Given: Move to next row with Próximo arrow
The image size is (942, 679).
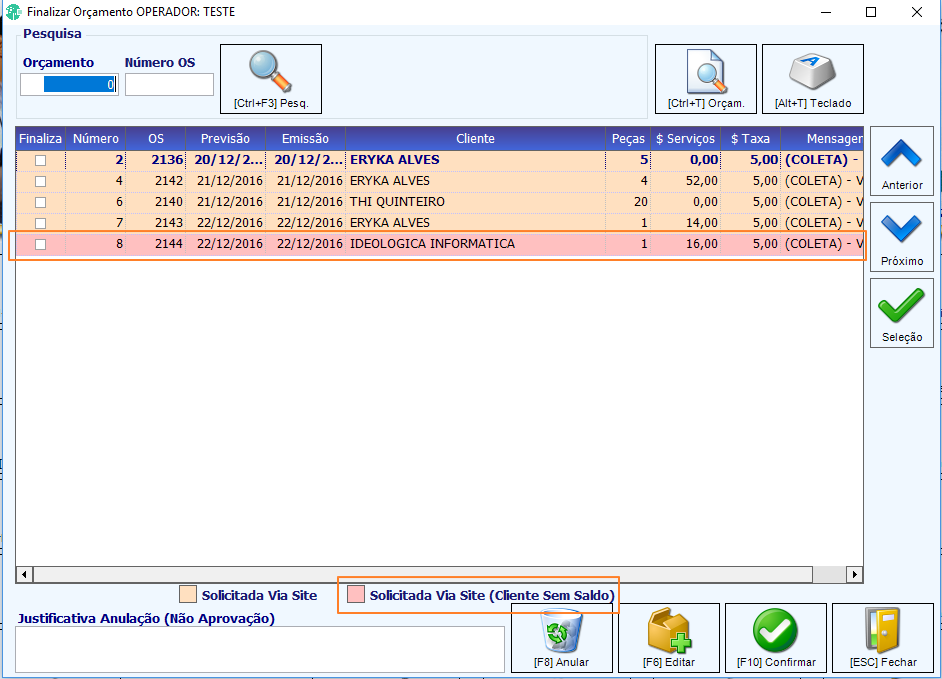Looking at the screenshot, I should [902, 237].
